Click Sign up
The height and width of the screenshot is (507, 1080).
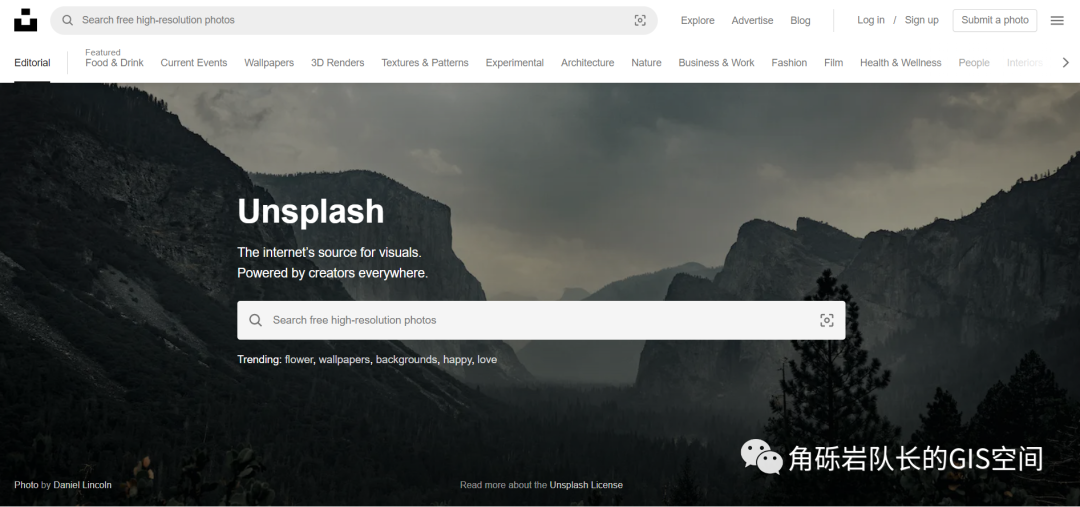(922, 20)
